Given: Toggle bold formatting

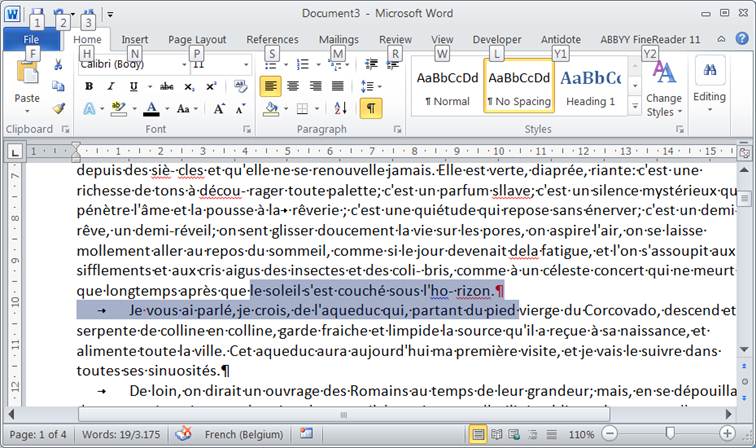Looking at the screenshot, I should tap(88, 86).
